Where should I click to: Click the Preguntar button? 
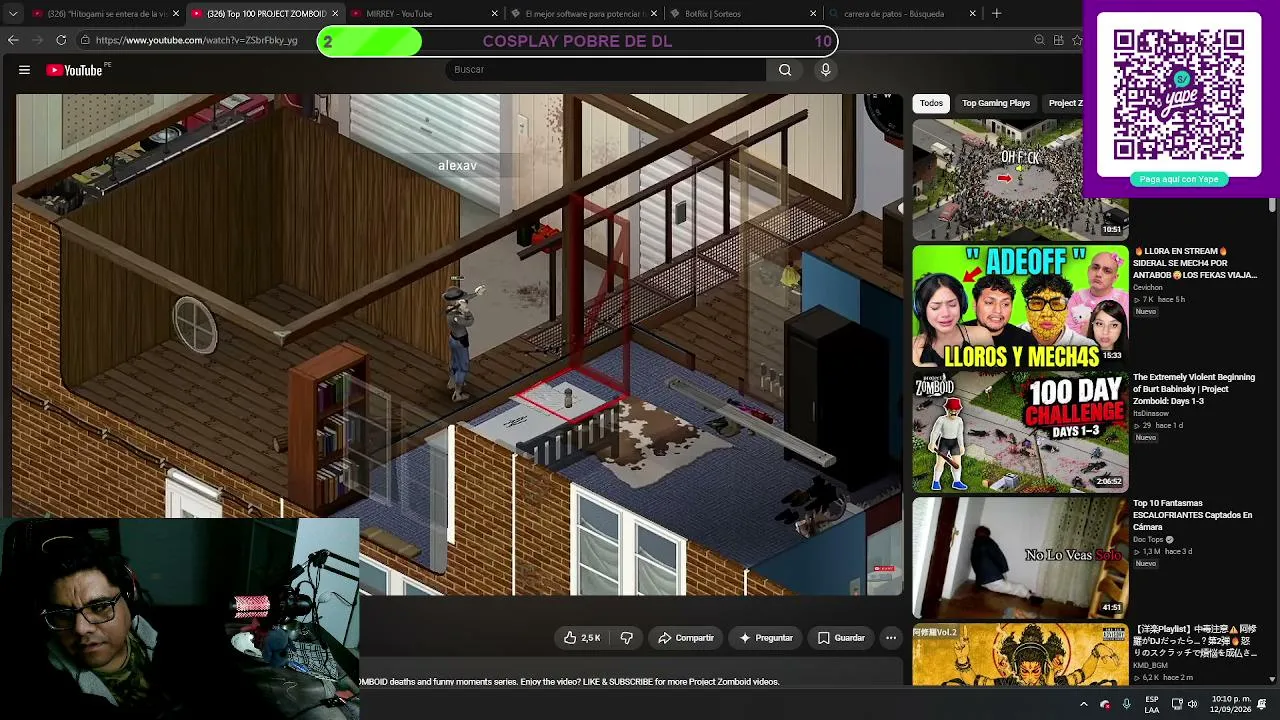pos(766,638)
